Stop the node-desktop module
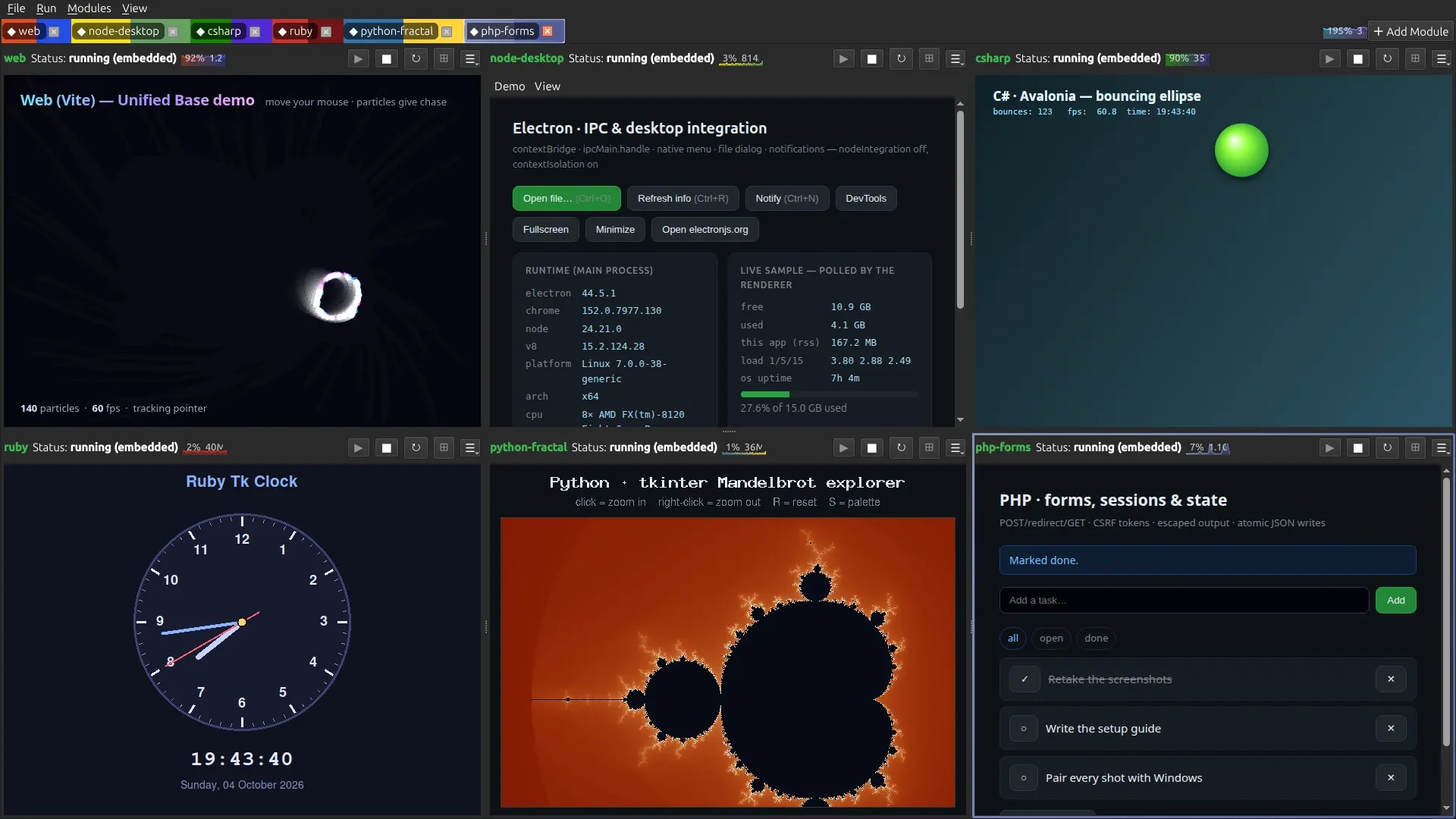 (872, 58)
